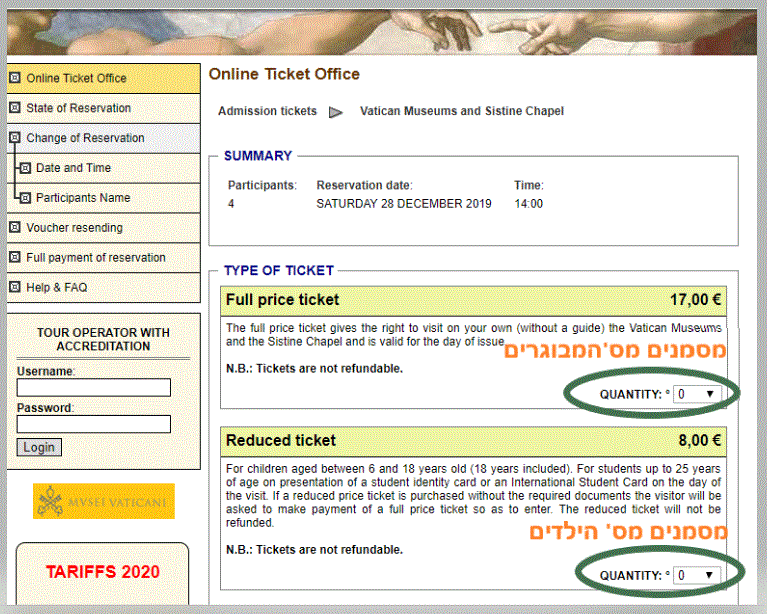
Task: Click the time value 14:00
Action: click(528, 204)
